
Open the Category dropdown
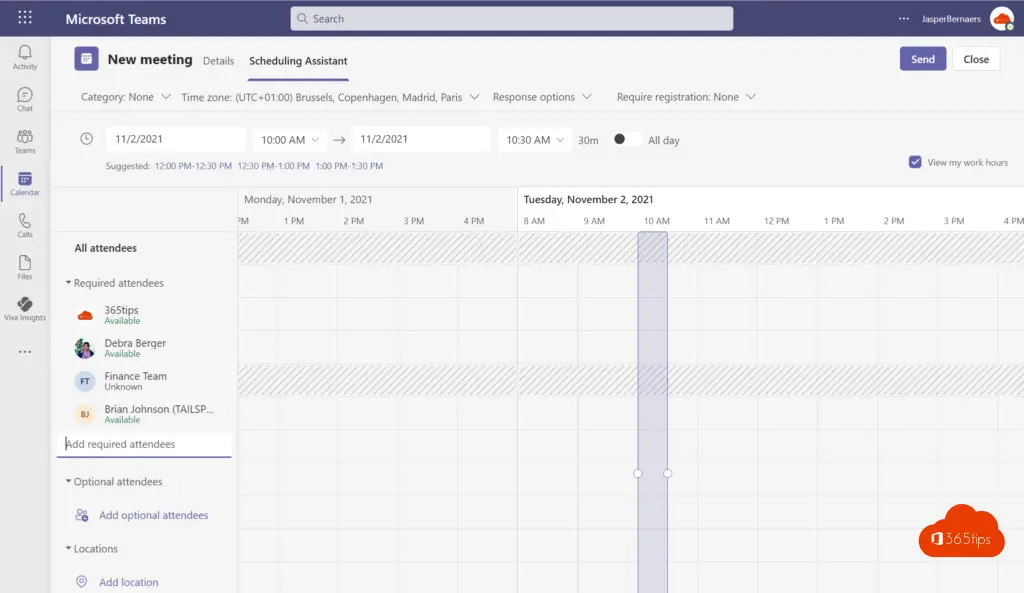coord(125,97)
